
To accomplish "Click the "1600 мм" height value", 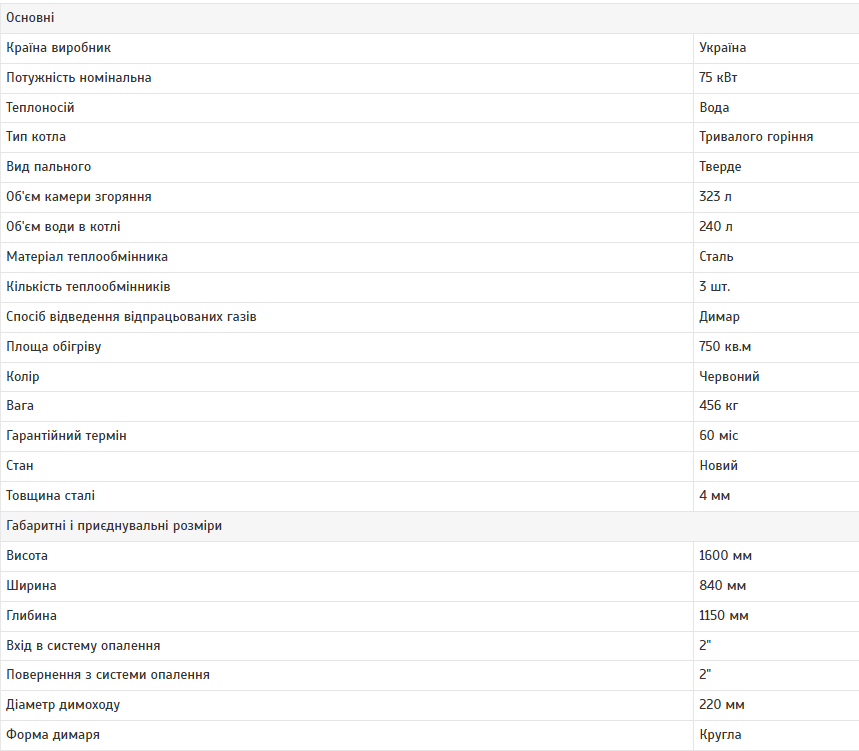I will click(726, 556).
